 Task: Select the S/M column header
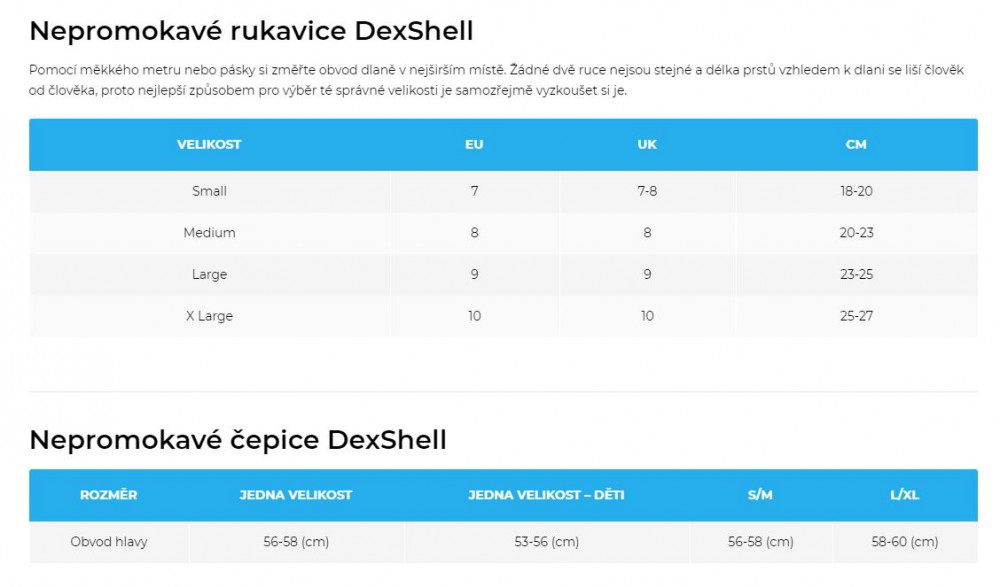click(x=760, y=495)
